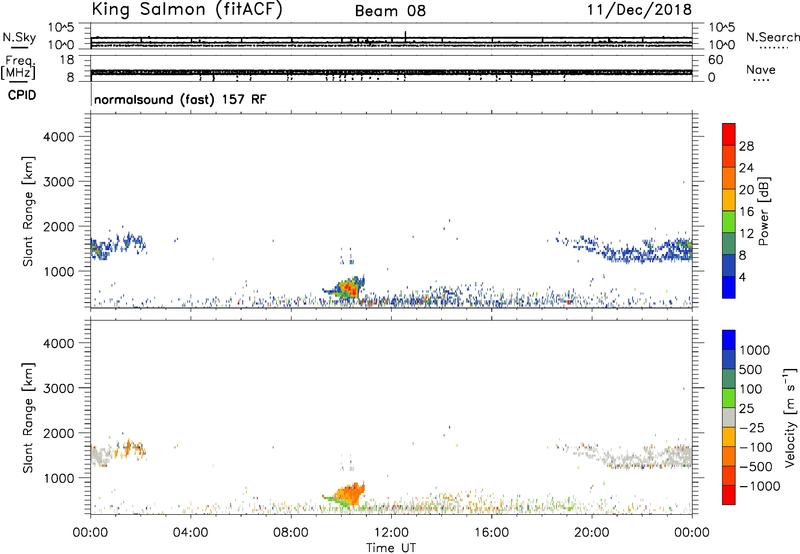Click the 12:00 time tick label
800x554 pixels.
pyautogui.click(x=391, y=533)
